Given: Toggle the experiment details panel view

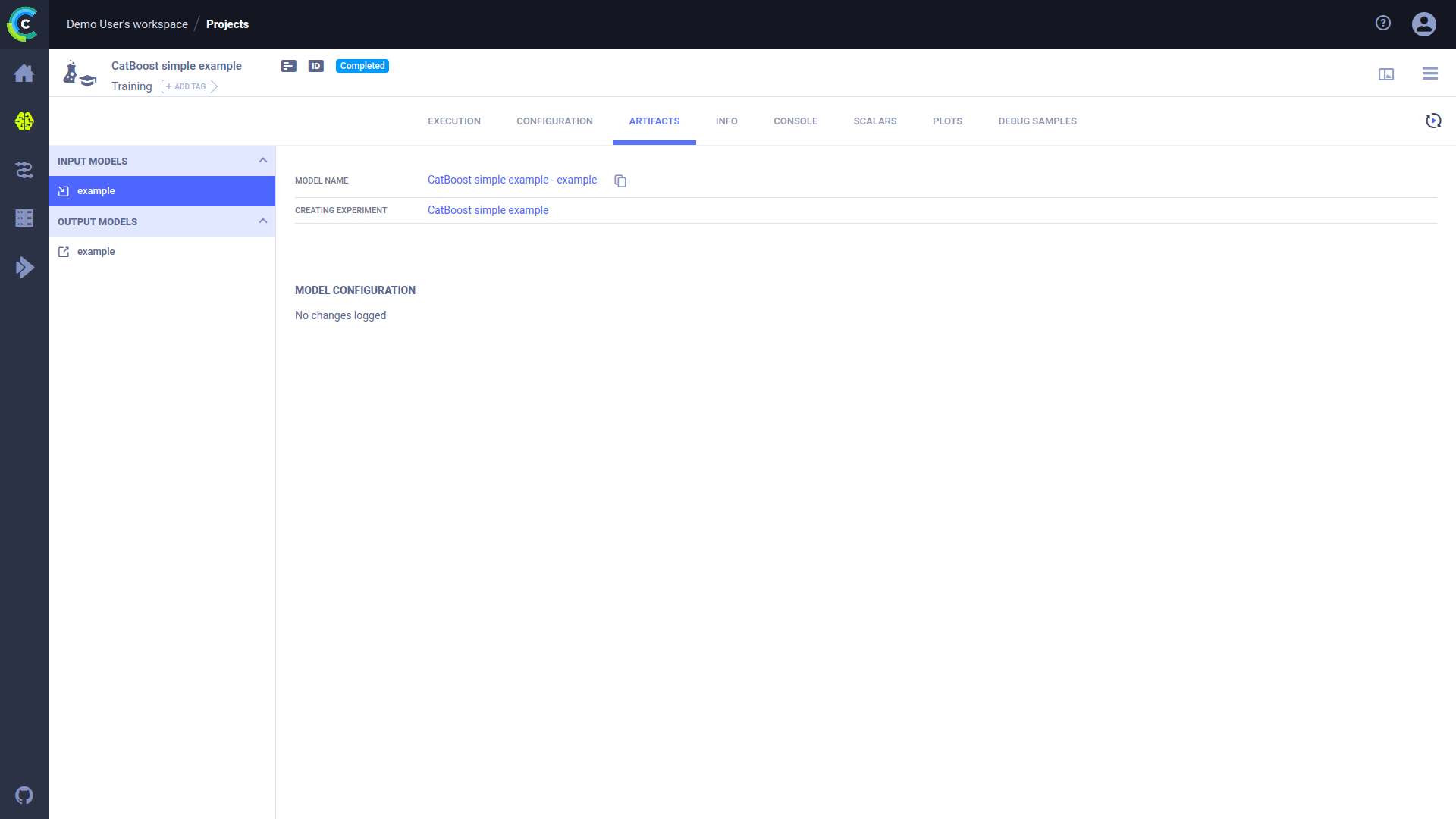Looking at the screenshot, I should pos(1386,74).
